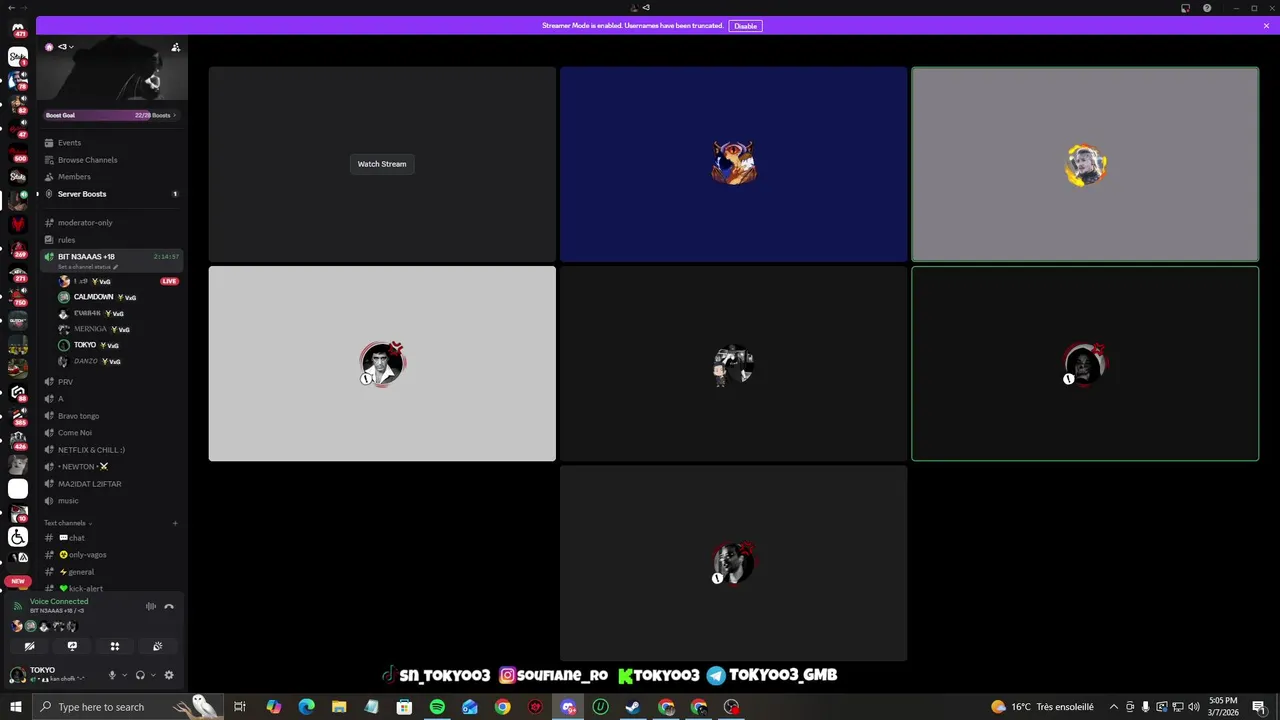Join Bravo tongo voice channel

[111, 416]
